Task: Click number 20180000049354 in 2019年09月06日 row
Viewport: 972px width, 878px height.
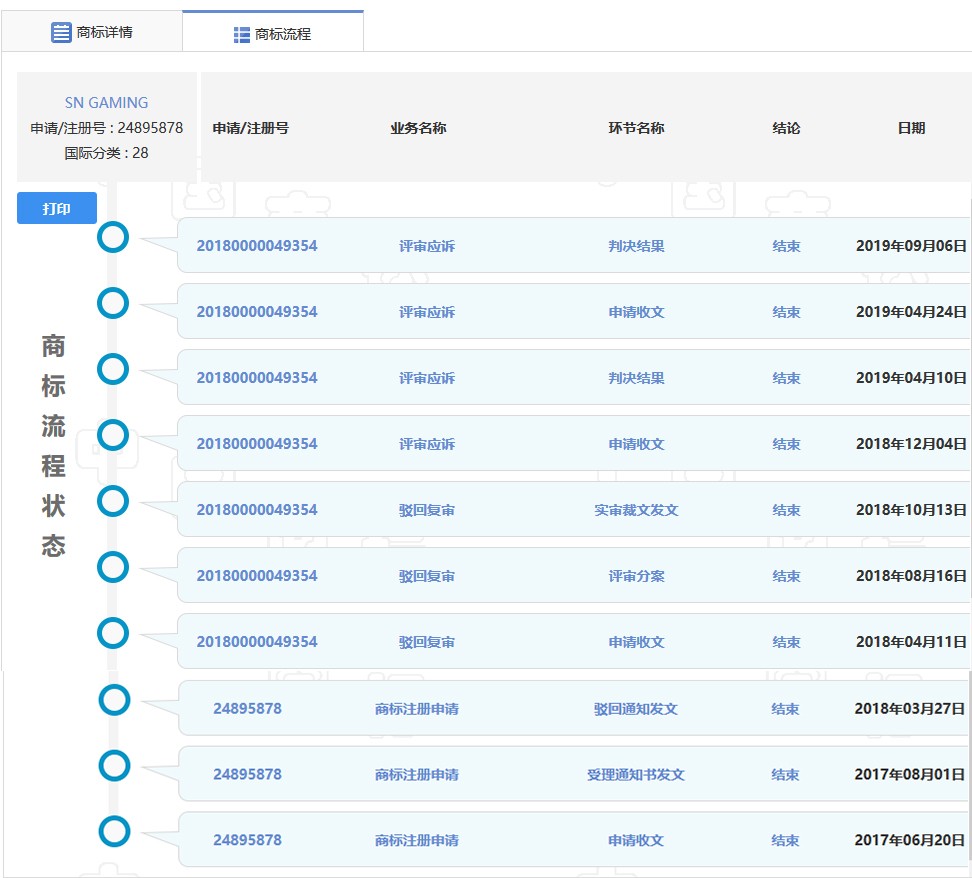Action: [x=257, y=246]
